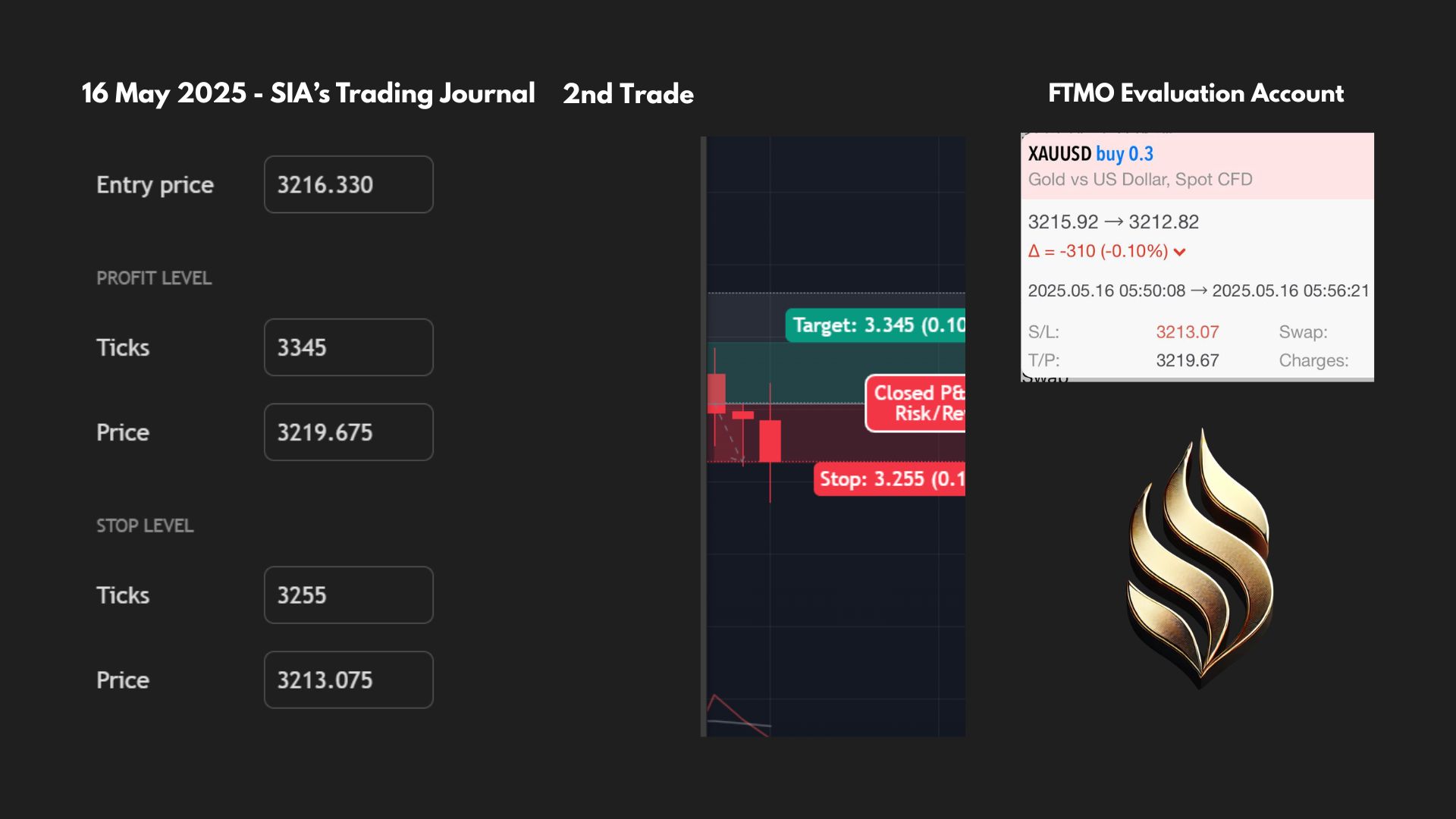Click the XAUUSD buy 0.3 header
This screenshot has width=1456, height=819.
1090,154
